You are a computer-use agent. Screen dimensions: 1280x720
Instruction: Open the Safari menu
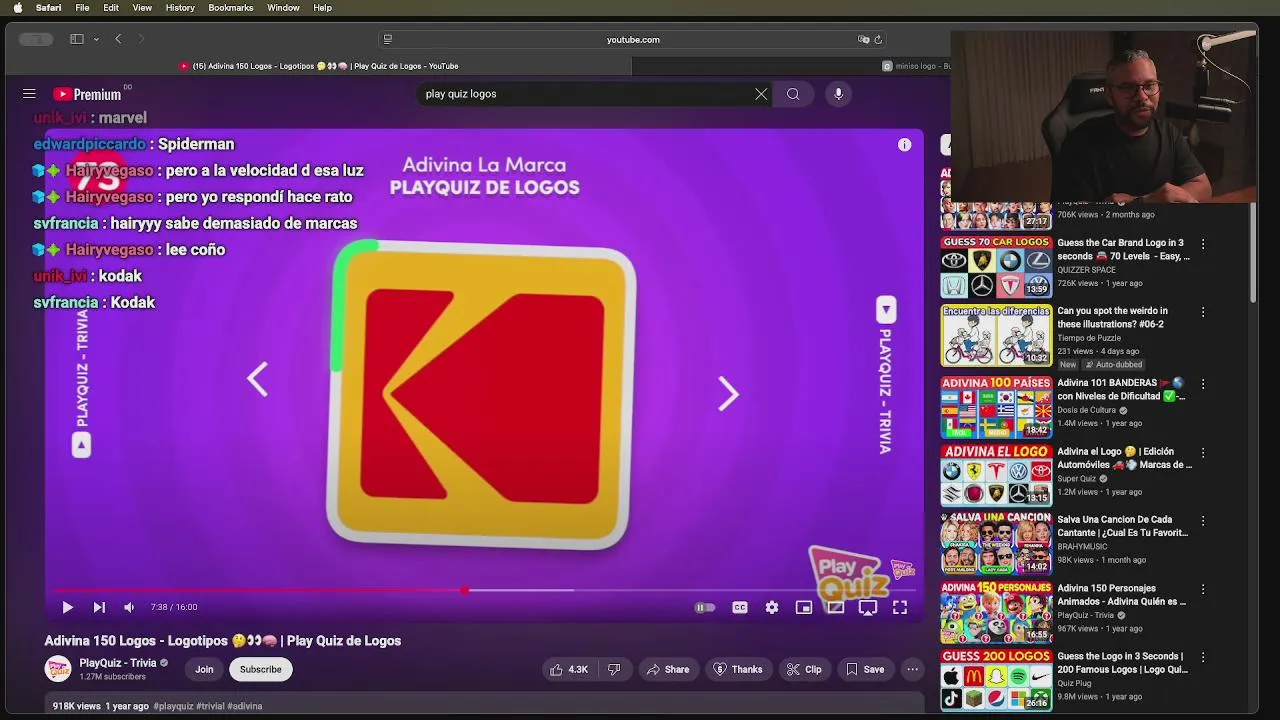(x=48, y=7)
